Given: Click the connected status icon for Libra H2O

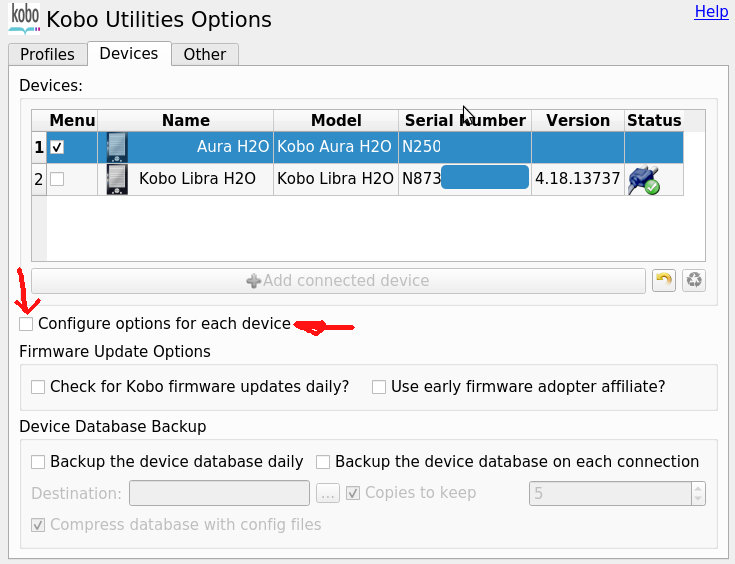Looking at the screenshot, I should tap(643, 180).
